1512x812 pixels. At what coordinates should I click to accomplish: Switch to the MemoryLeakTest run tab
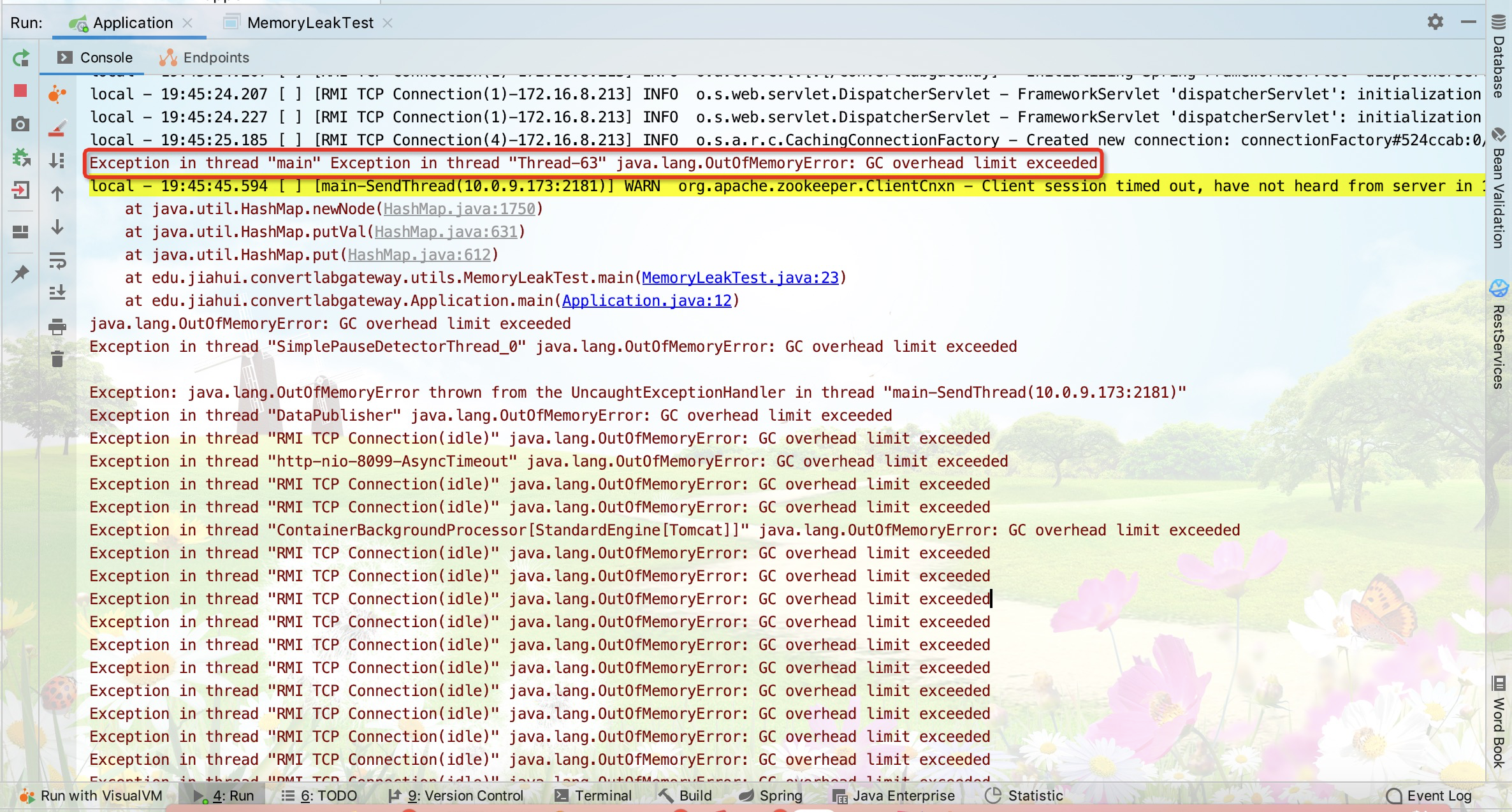[x=310, y=23]
